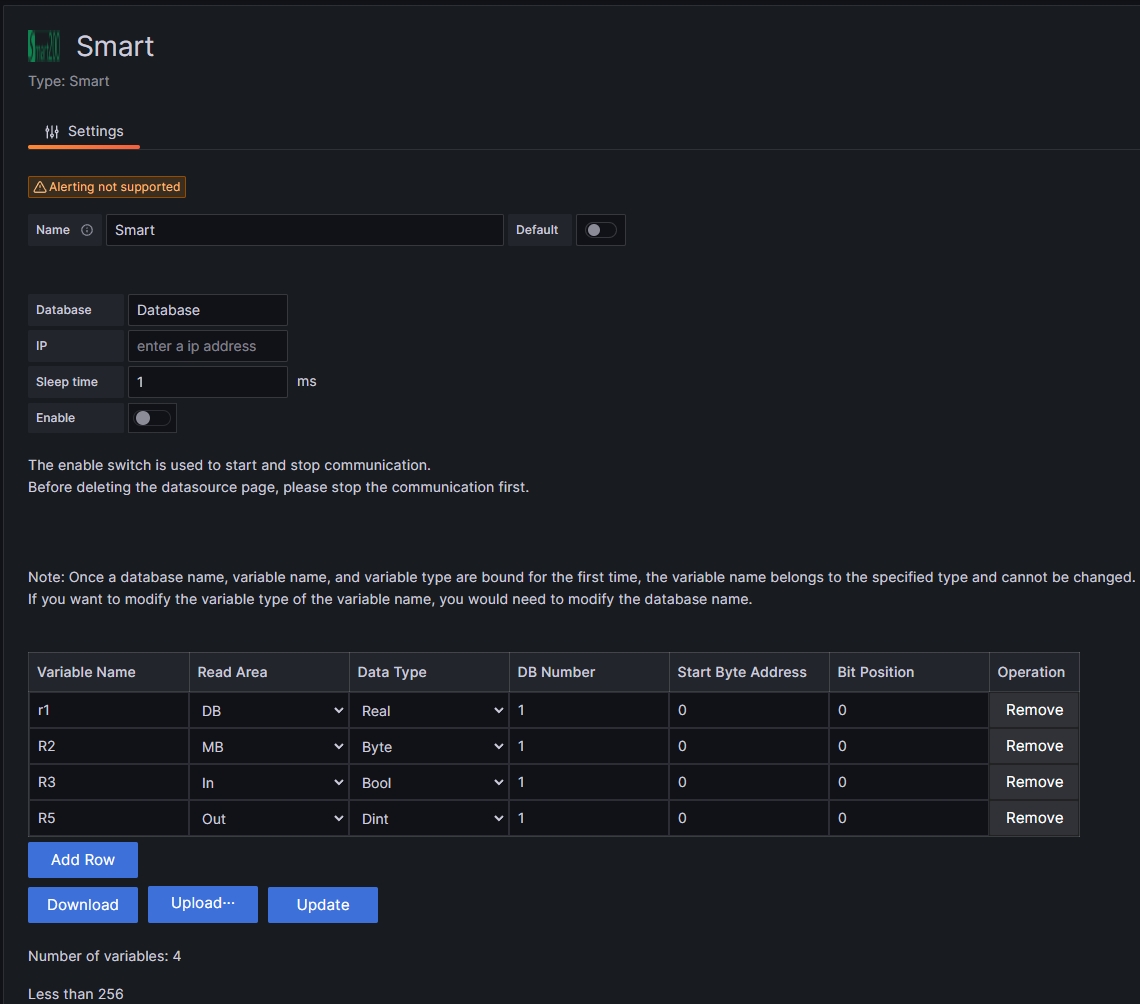Open Read Area dropdown for r1
The height and width of the screenshot is (1004, 1140).
click(x=269, y=711)
